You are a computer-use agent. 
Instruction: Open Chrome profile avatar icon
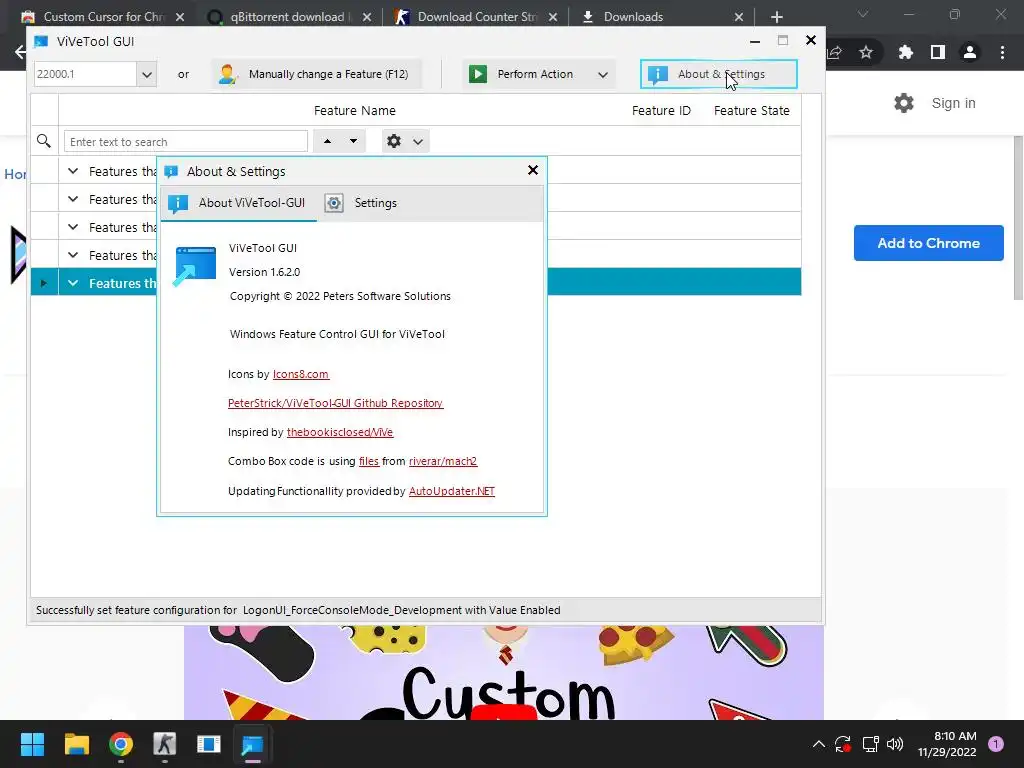970,52
